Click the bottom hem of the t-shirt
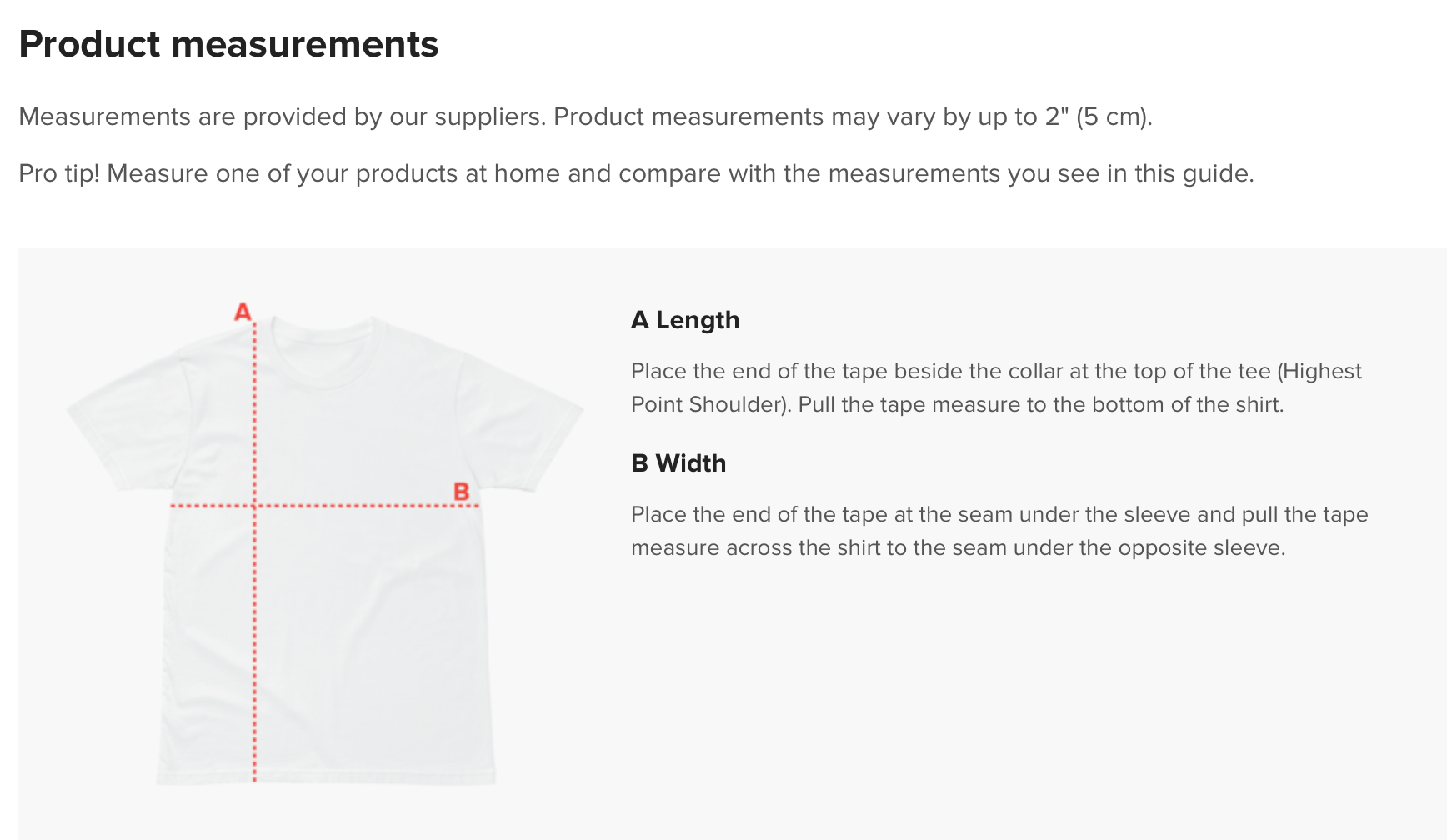Viewport: 1447px width, 840px height. pyautogui.click(x=326, y=778)
